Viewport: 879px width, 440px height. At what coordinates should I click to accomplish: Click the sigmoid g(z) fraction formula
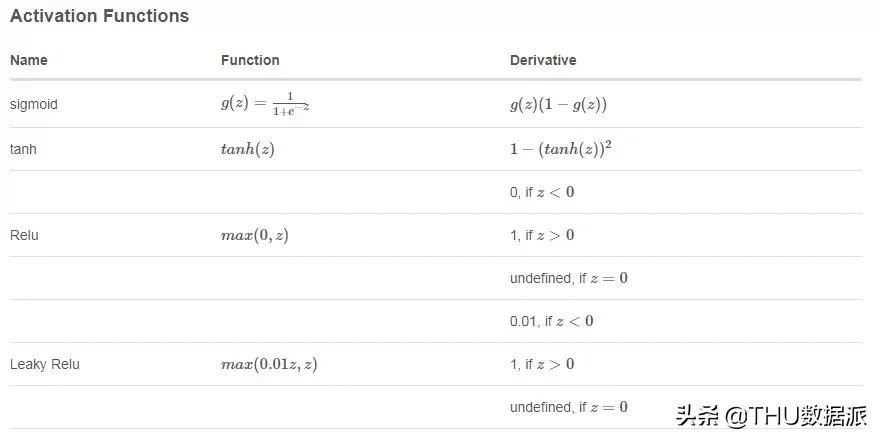click(265, 104)
